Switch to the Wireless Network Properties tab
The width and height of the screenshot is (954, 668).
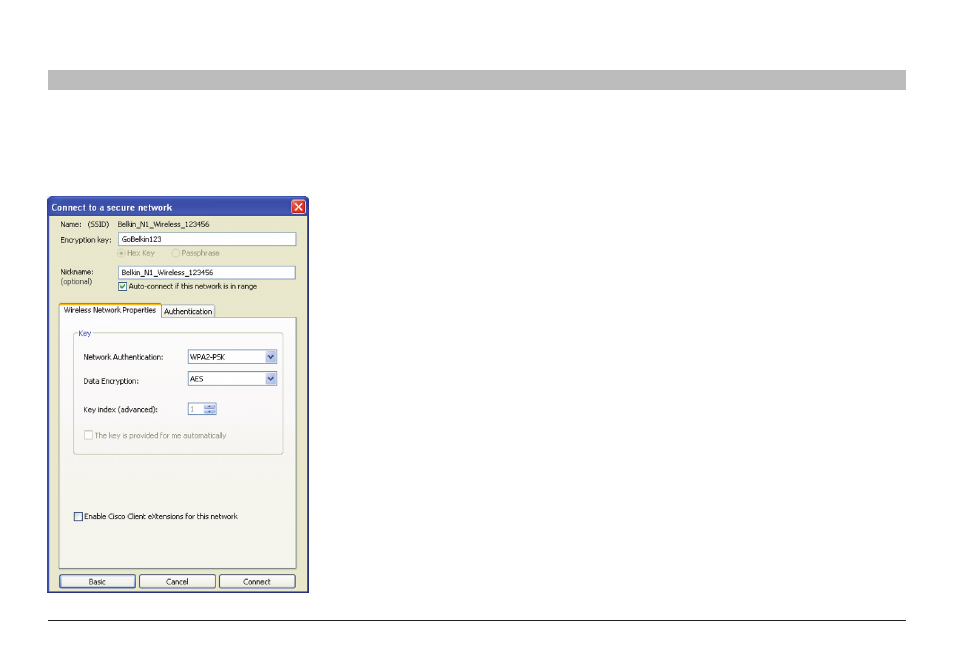coord(110,310)
